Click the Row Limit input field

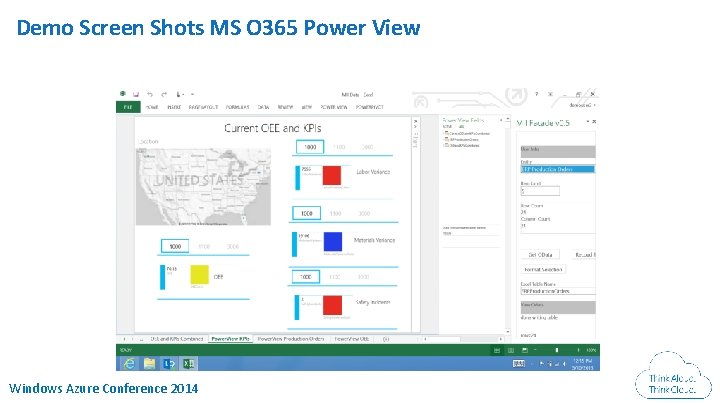[540, 191]
